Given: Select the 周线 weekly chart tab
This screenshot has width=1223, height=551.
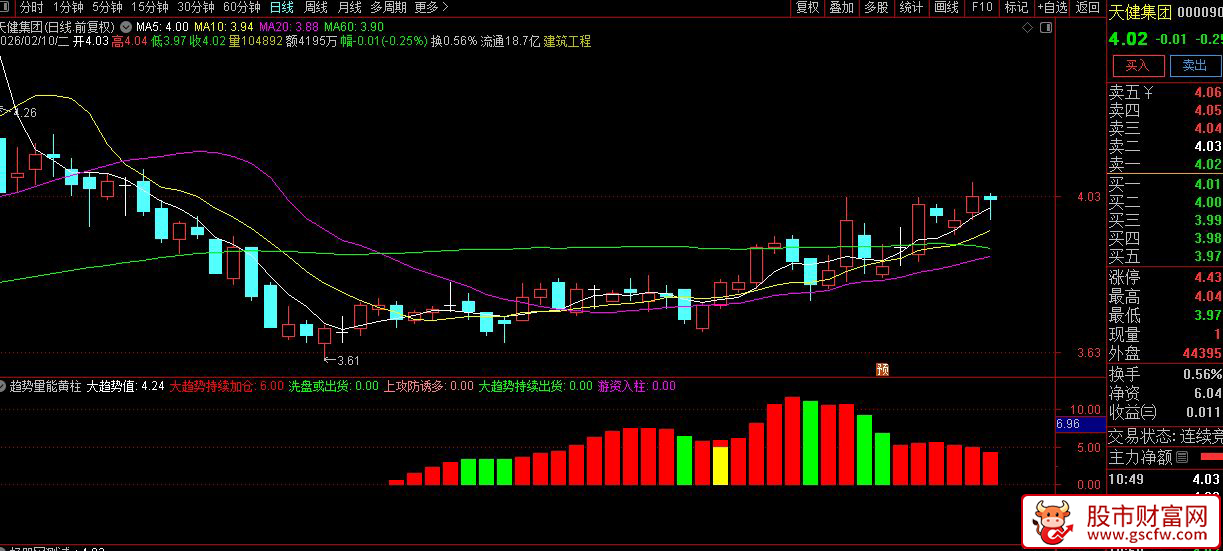Looking at the screenshot, I should point(316,7).
